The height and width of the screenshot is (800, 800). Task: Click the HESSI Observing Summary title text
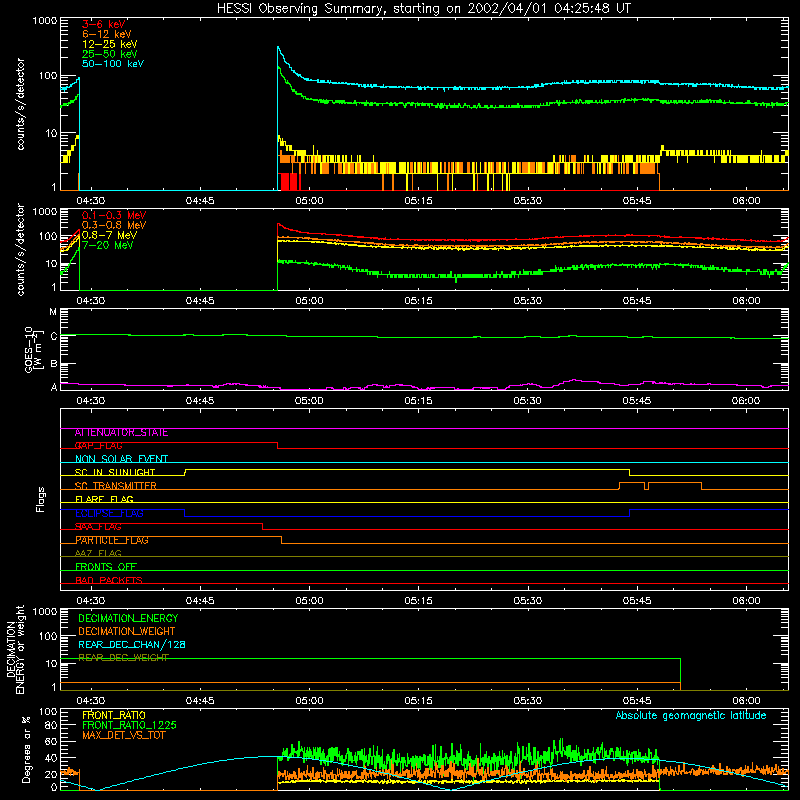pyautogui.click(x=424, y=9)
